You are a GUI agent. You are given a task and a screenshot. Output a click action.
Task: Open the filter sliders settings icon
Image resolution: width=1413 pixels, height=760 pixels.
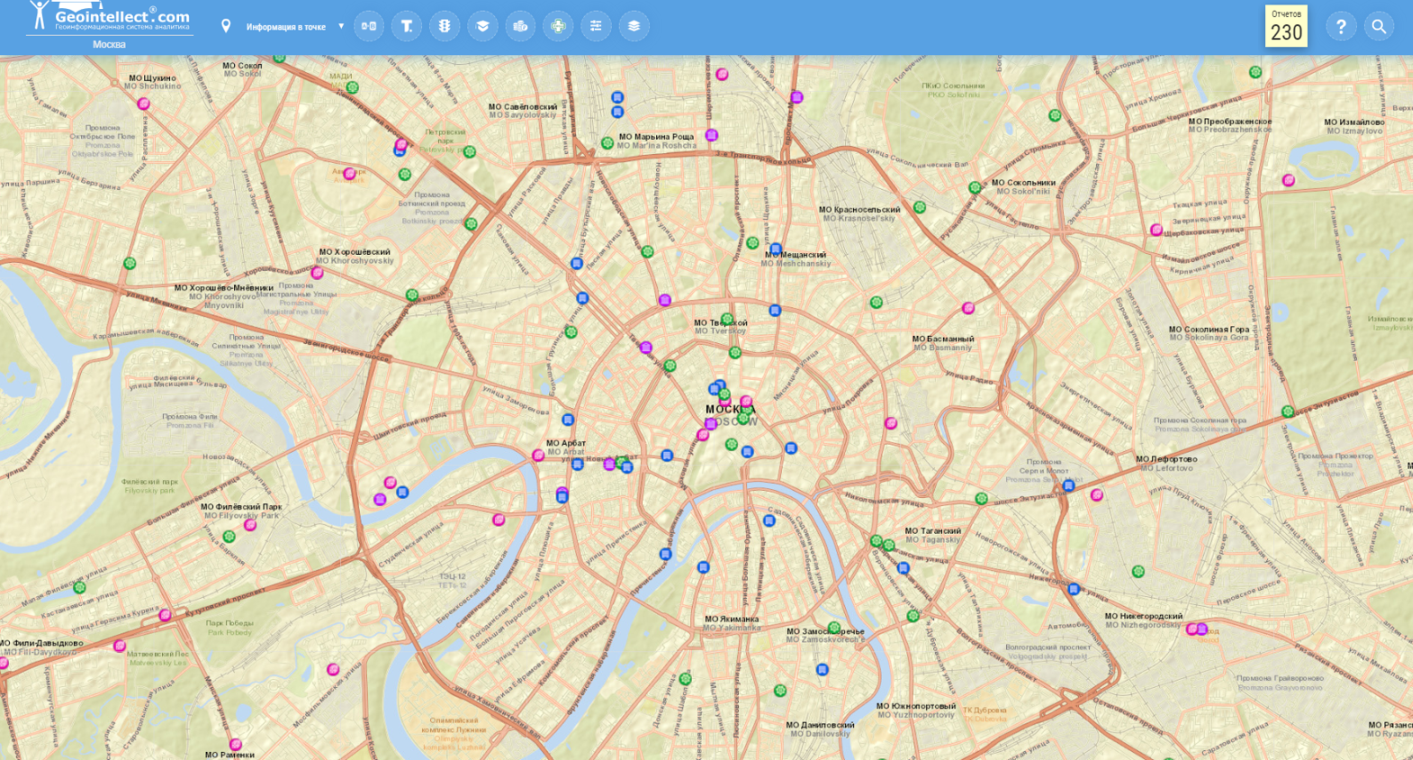596,26
